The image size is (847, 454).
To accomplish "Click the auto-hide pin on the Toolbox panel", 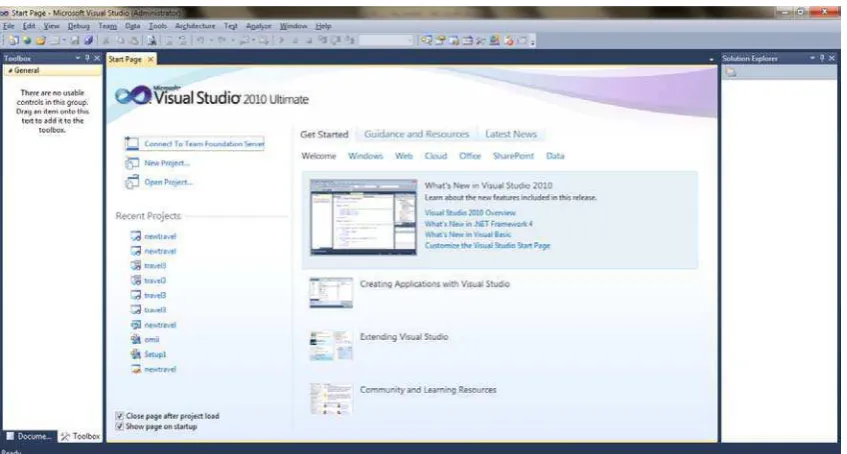I will (88, 58).
